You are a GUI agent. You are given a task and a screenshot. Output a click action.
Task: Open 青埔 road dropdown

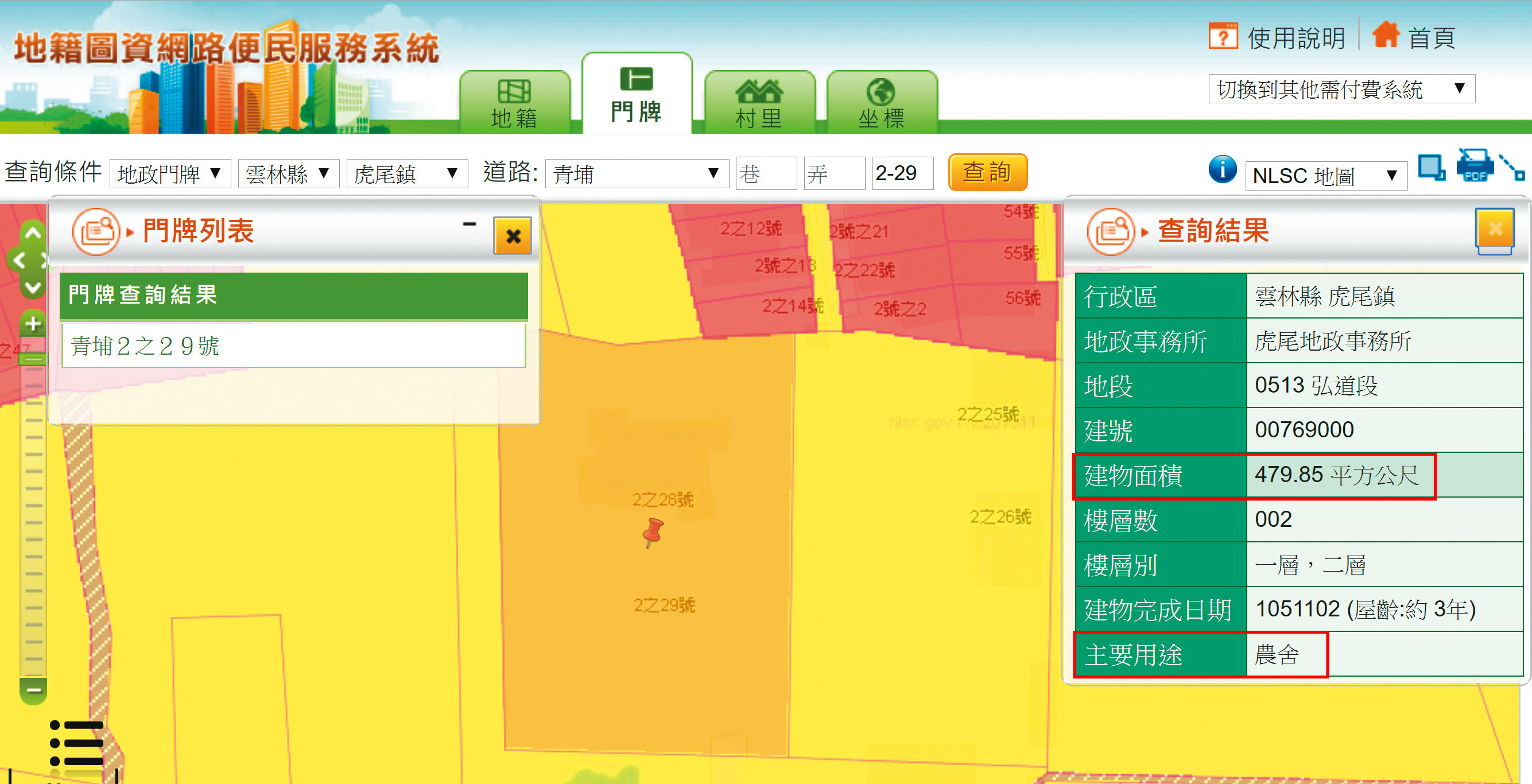[x=637, y=174]
